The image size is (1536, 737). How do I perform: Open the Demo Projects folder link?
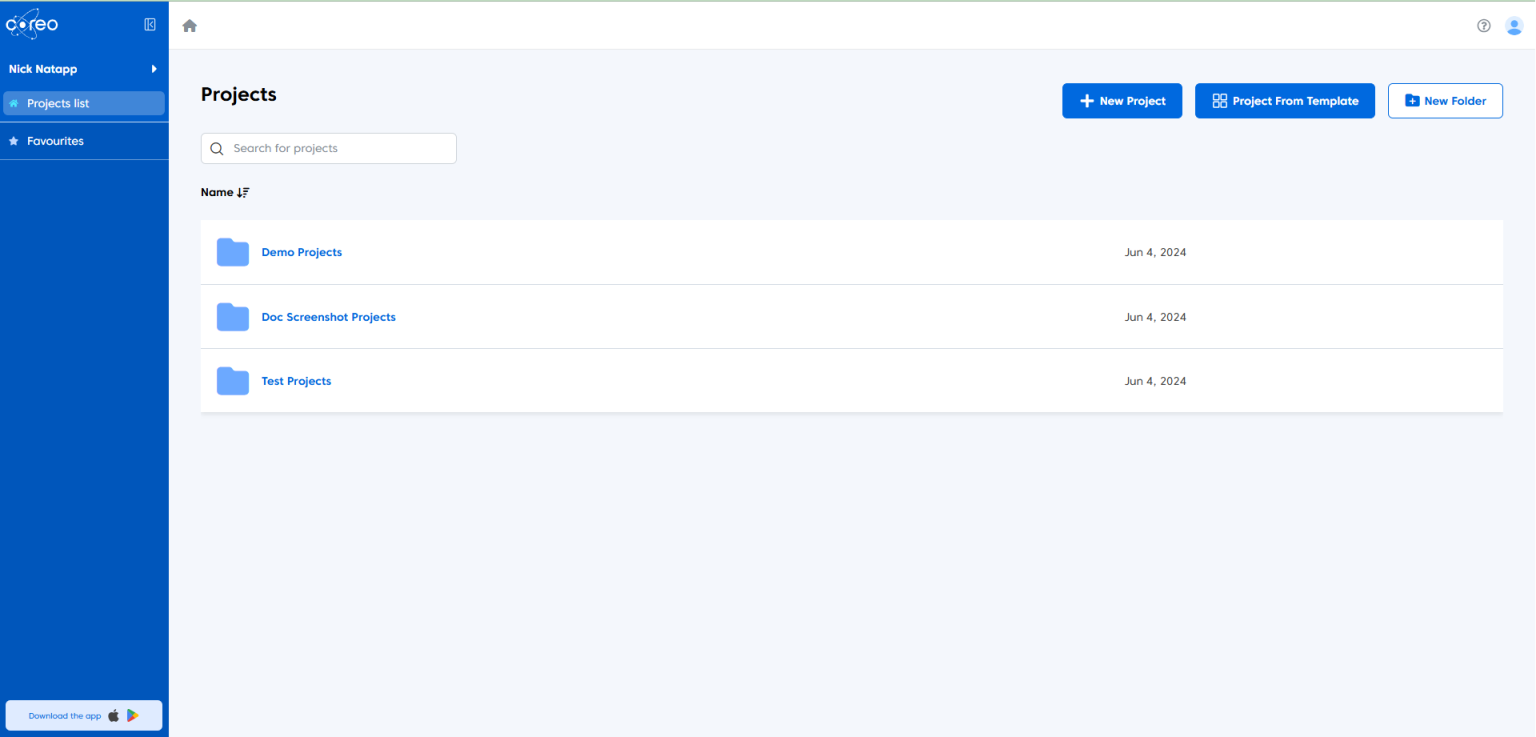click(x=302, y=252)
